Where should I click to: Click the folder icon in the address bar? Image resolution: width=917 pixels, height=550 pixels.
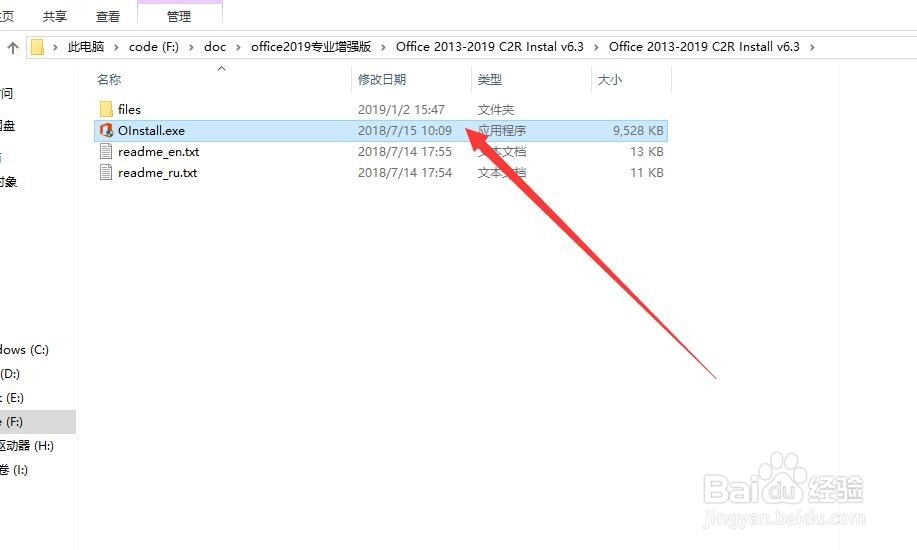pos(37,47)
